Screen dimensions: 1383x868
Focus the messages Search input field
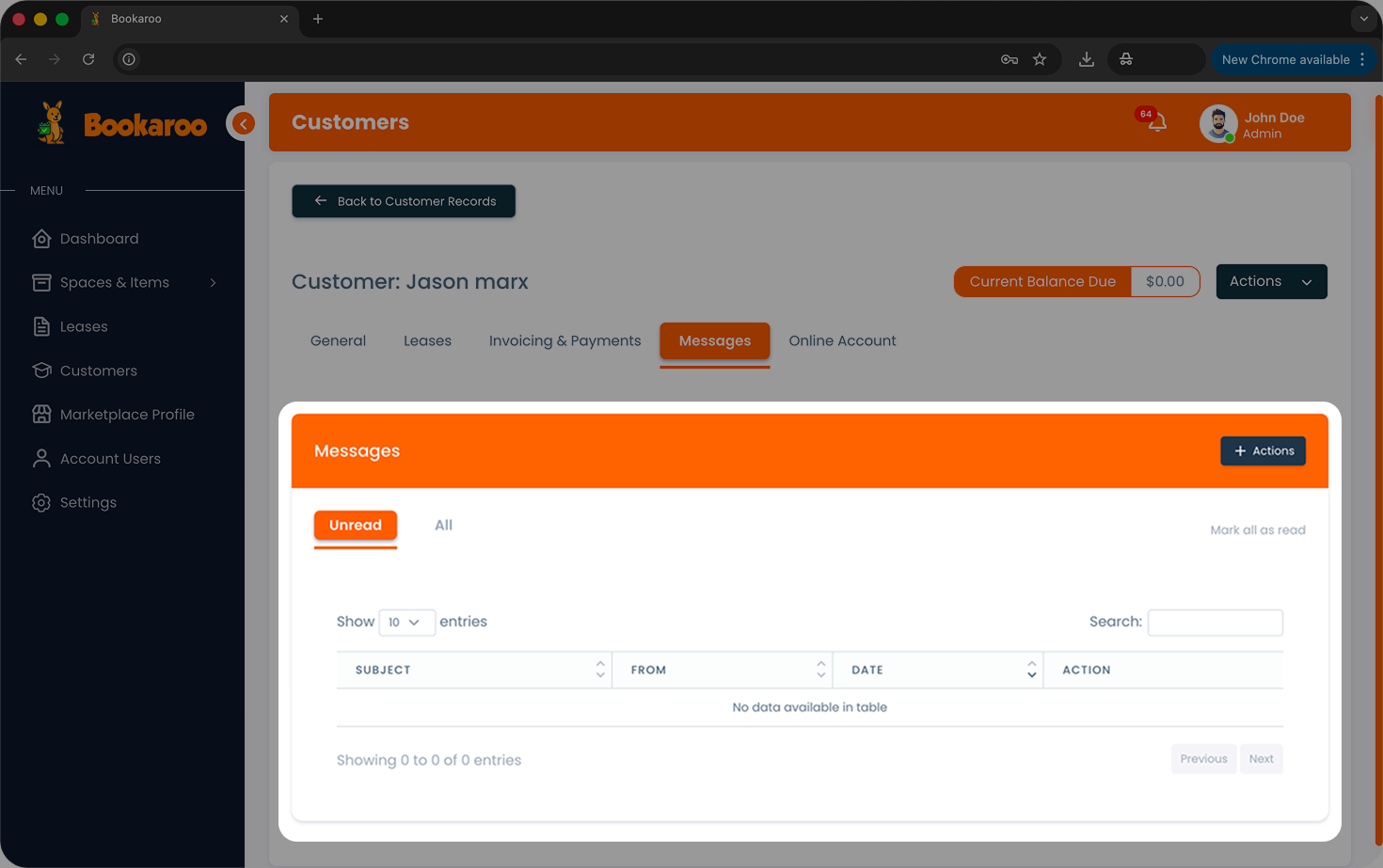tap(1215, 623)
